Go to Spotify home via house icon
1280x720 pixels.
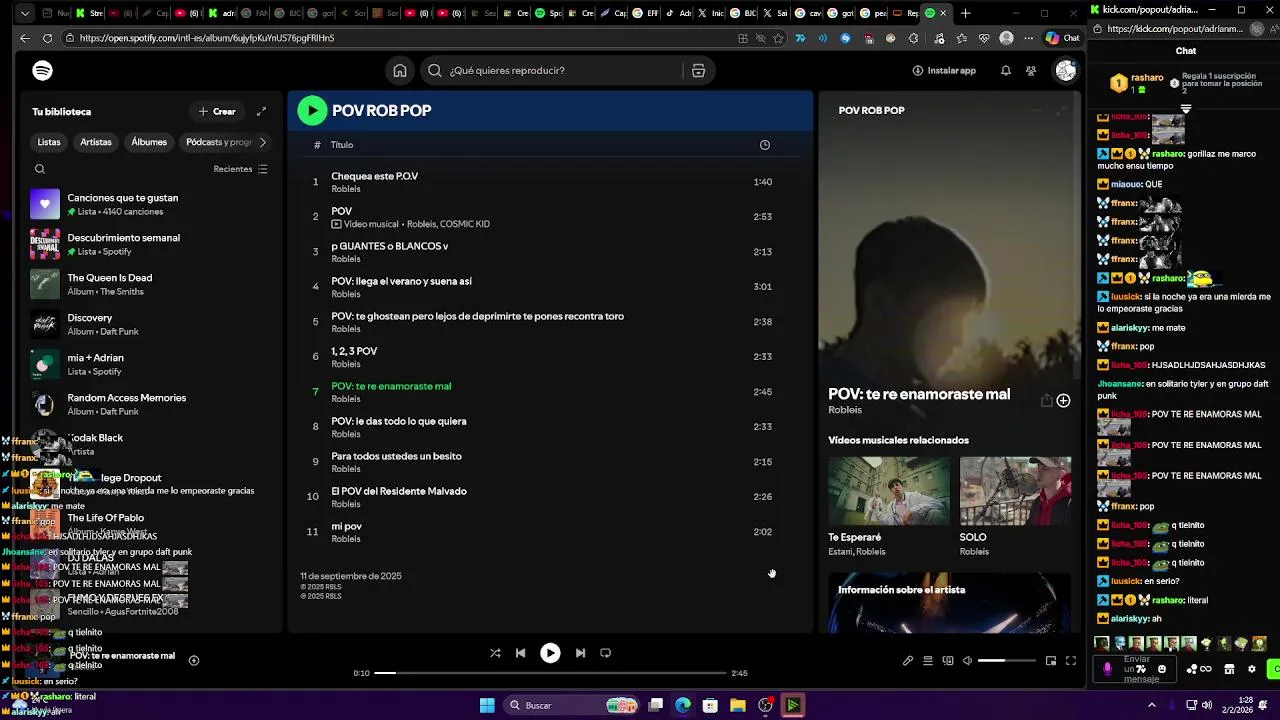400,71
